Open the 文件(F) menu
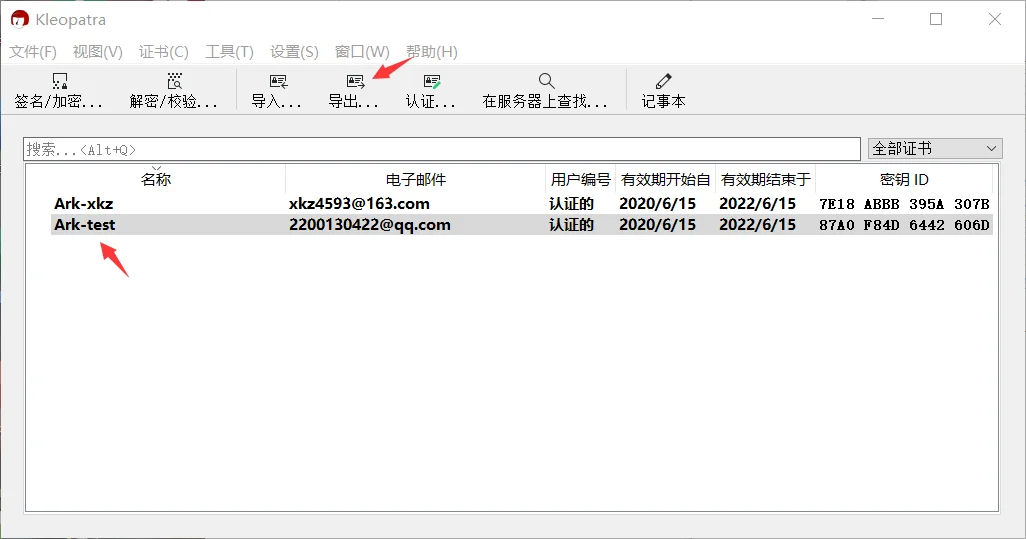The height and width of the screenshot is (539, 1026). (33, 52)
